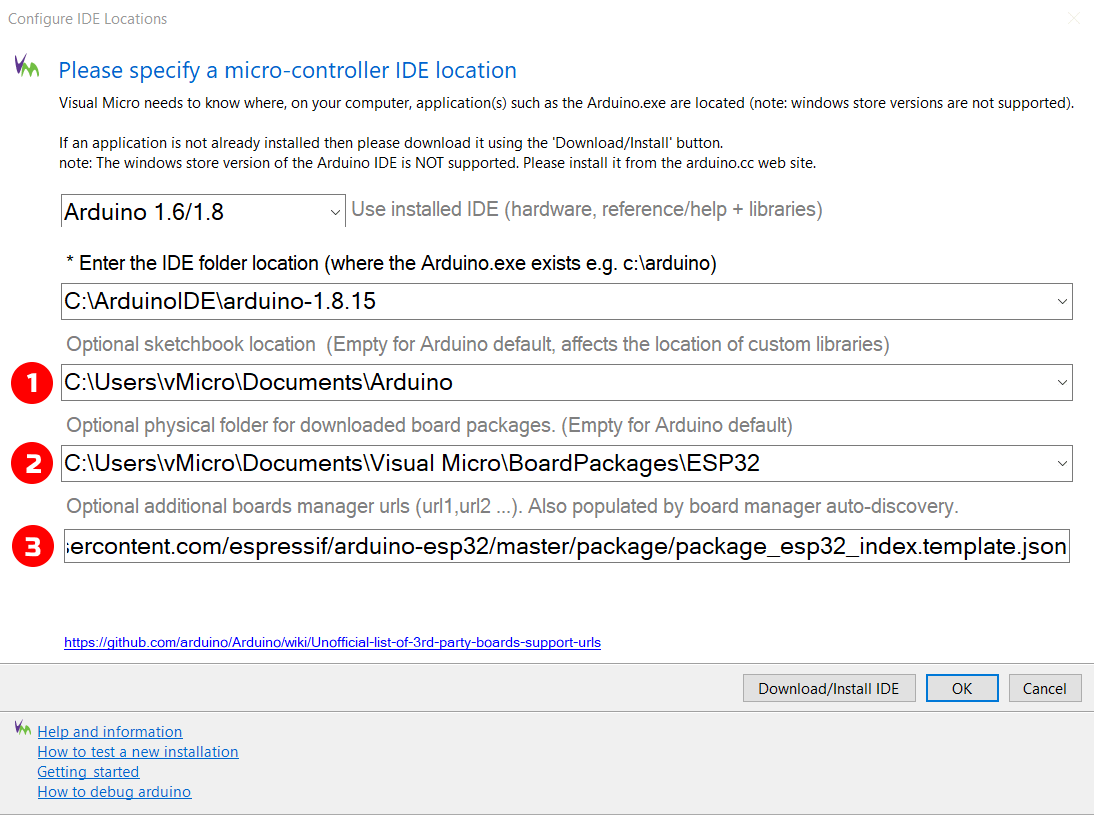Image resolution: width=1094 pixels, height=815 pixels.
Task: Click the 'Optional physical folder for downloaded board packages' label
Action: point(429,425)
